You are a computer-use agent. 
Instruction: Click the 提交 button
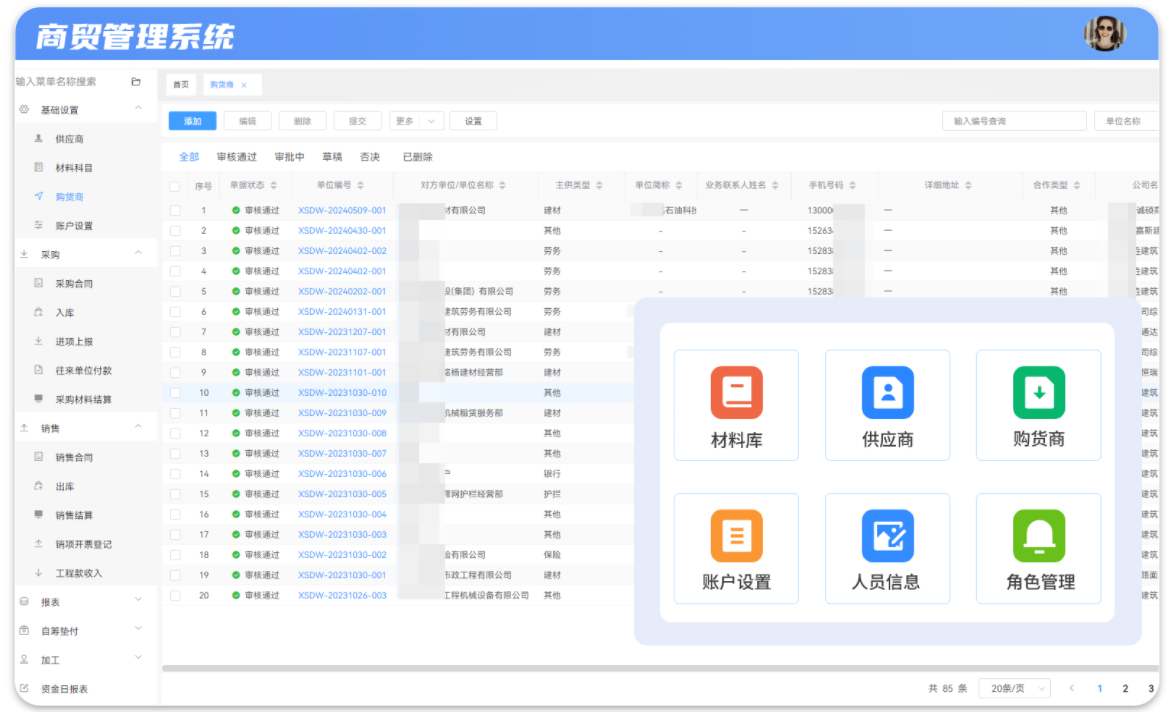click(357, 121)
